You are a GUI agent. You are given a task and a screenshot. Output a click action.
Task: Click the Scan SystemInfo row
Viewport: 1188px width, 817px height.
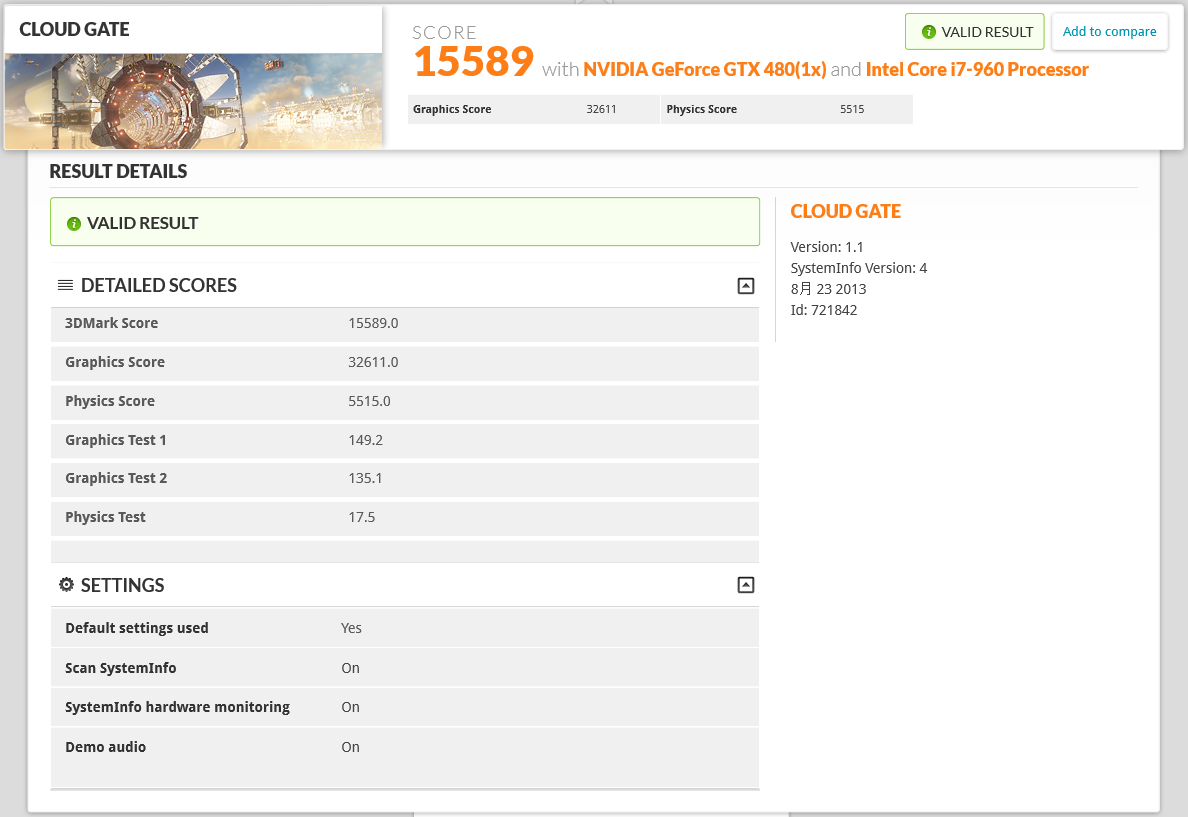(x=405, y=668)
